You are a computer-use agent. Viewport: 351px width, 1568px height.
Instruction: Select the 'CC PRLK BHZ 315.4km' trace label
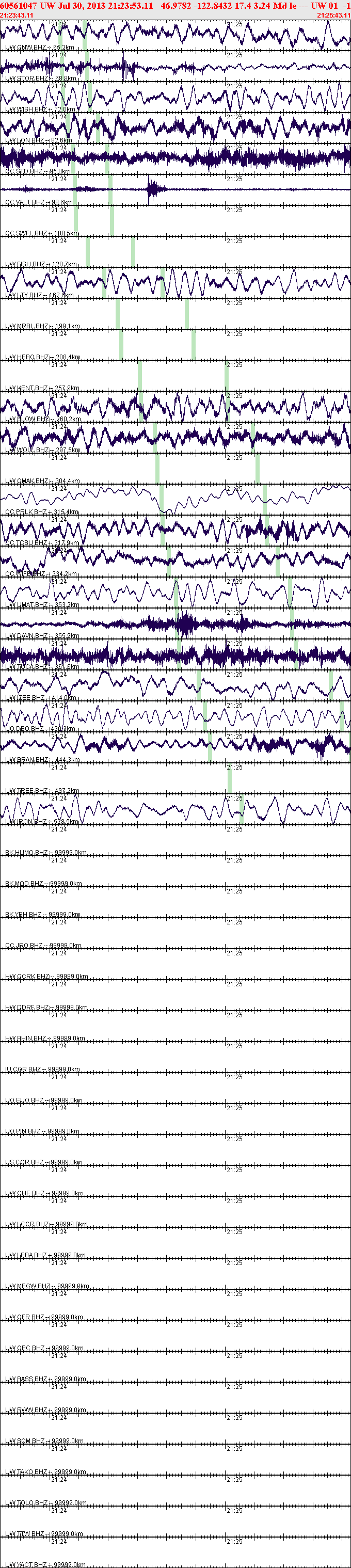[42, 513]
